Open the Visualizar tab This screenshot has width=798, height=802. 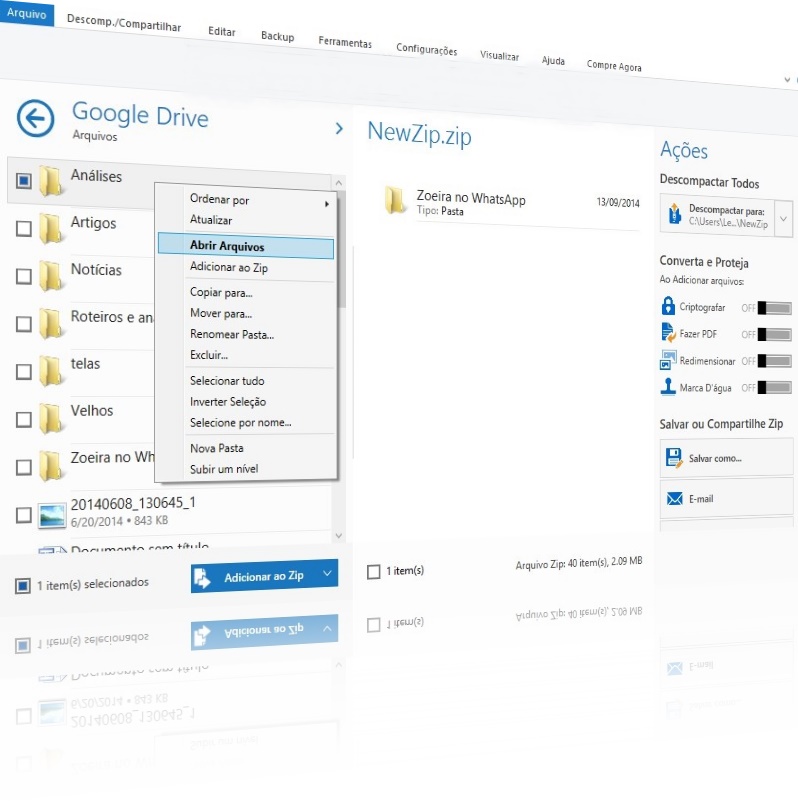(499, 55)
